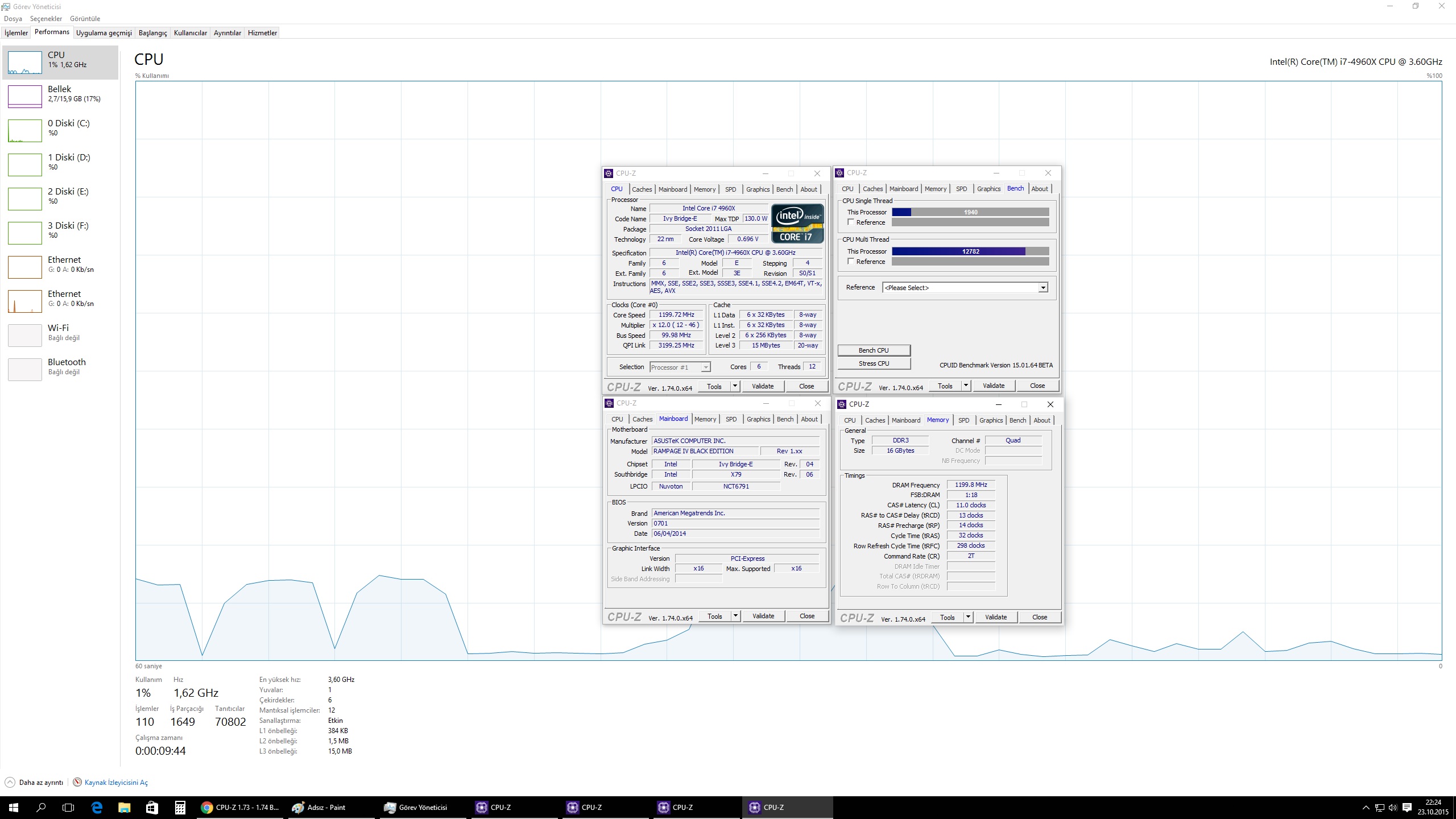Screen dimensions: 1456x819
Task: Open Caches tab in CPU window
Action: click(642, 189)
